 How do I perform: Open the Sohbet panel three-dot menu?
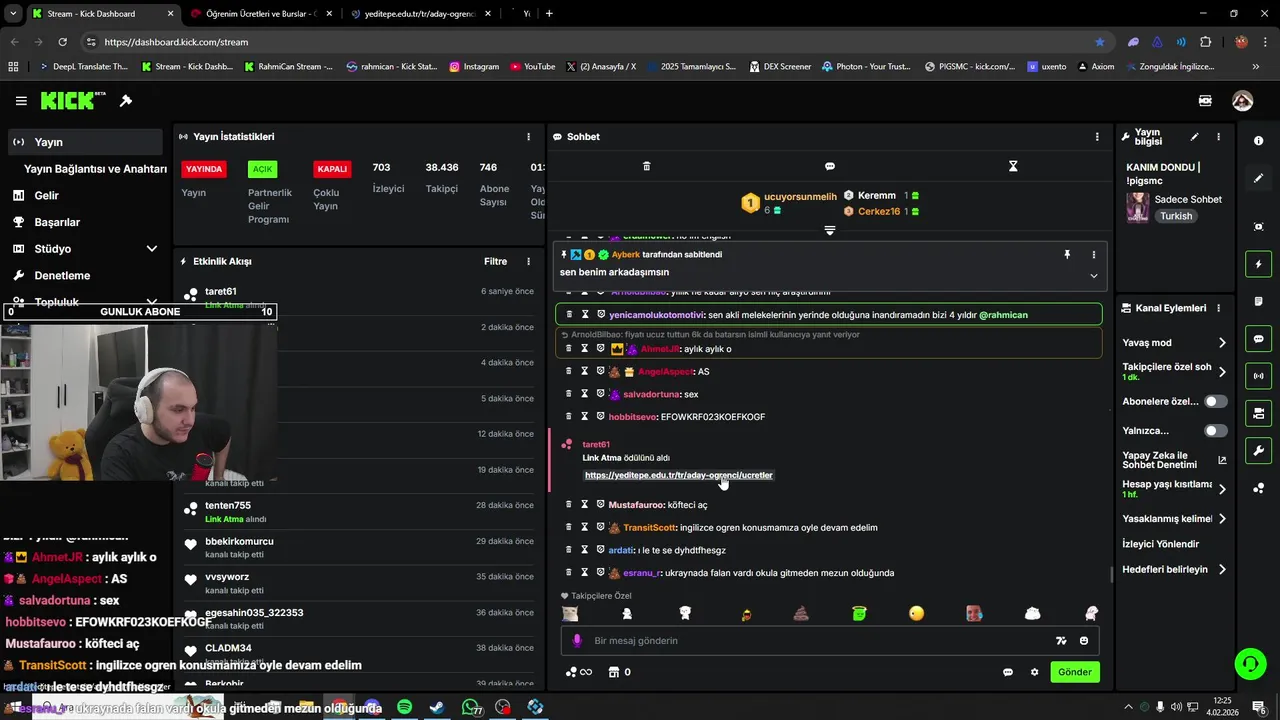coord(1097,137)
